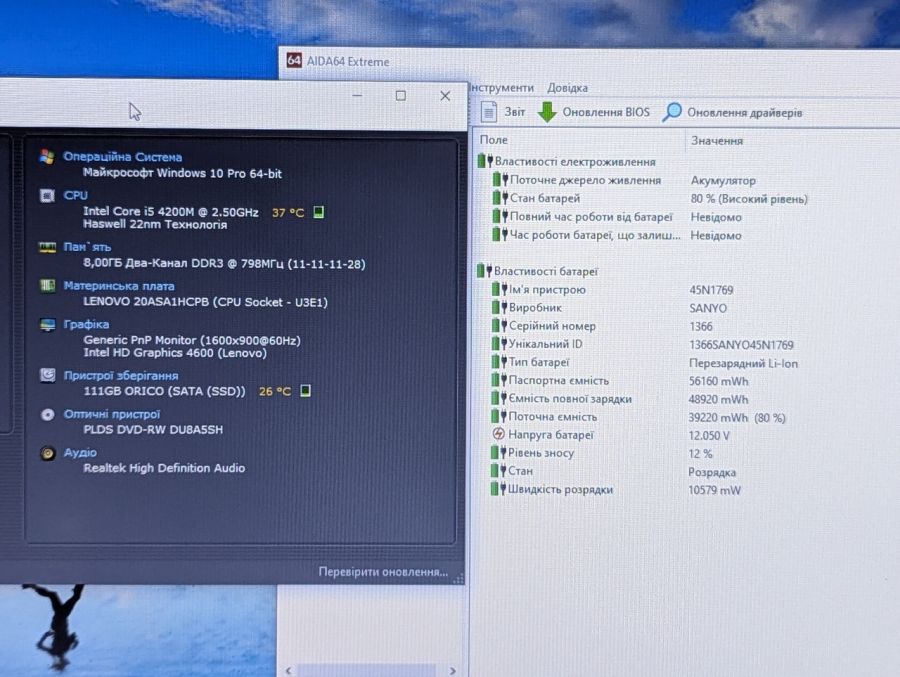Click the Звіт toolbar button label
Image resolution: width=900 pixels, height=677 pixels.
point(515,112)
